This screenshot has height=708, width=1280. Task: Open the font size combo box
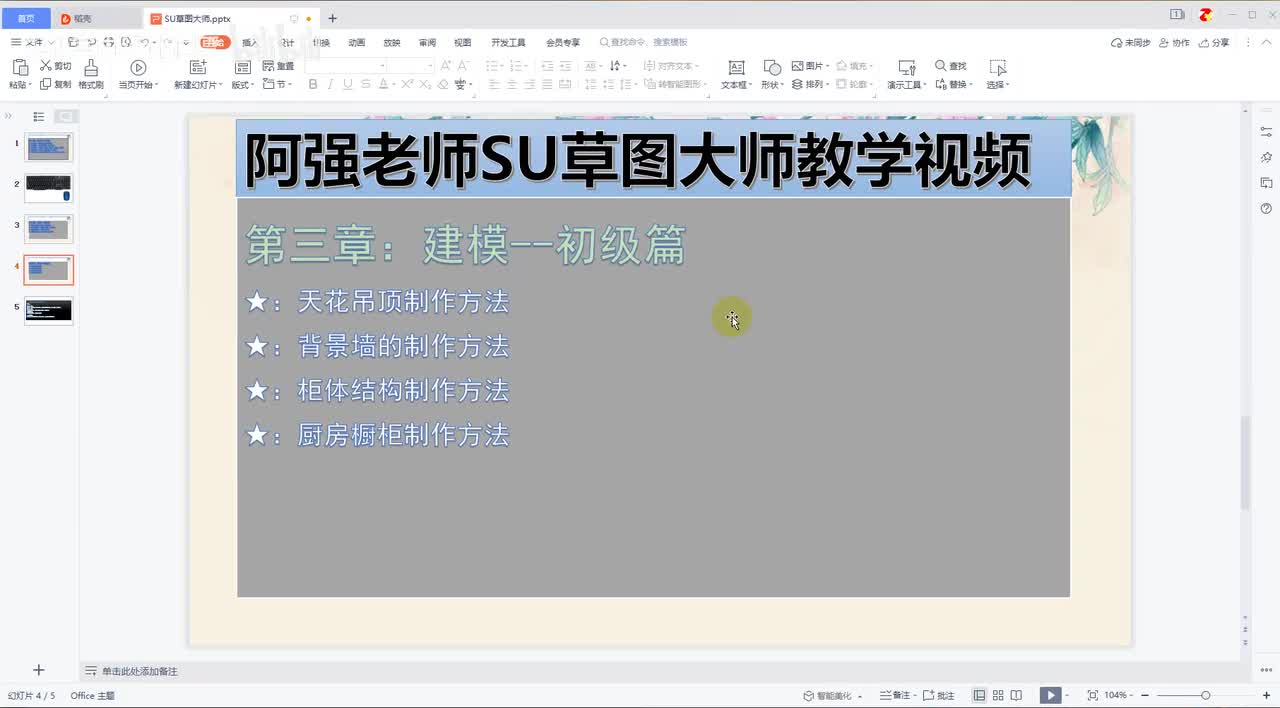tap(412, 66)
